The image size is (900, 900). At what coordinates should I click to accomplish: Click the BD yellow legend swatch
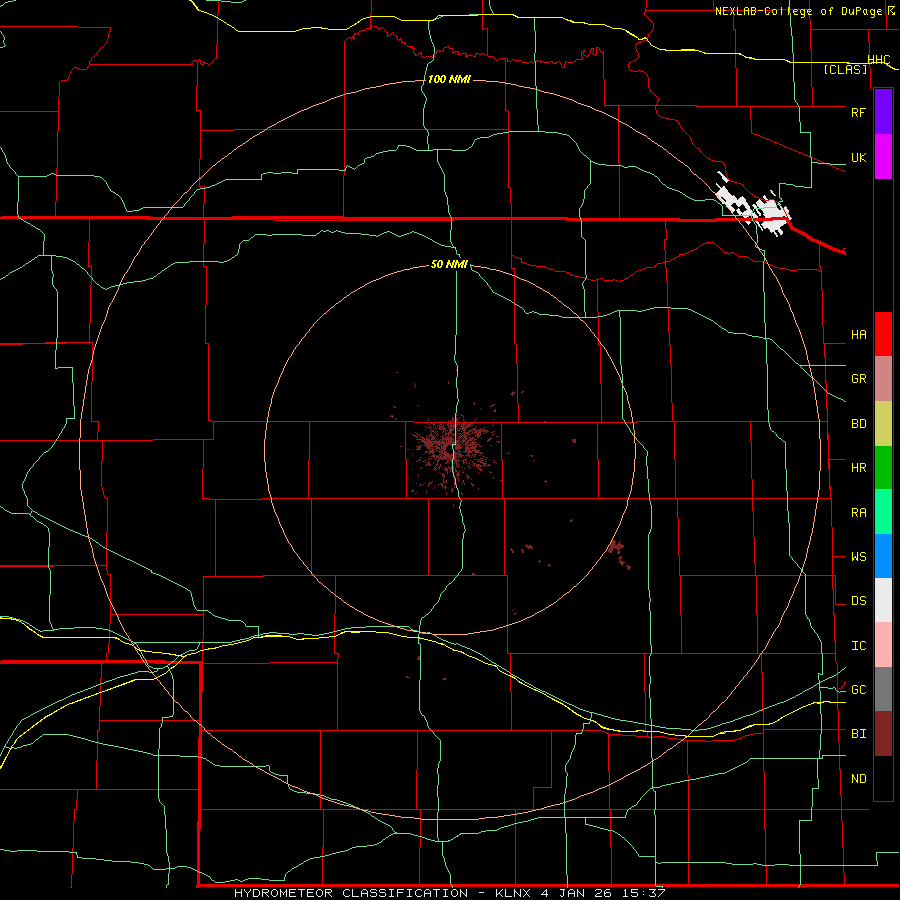point(883,424)
